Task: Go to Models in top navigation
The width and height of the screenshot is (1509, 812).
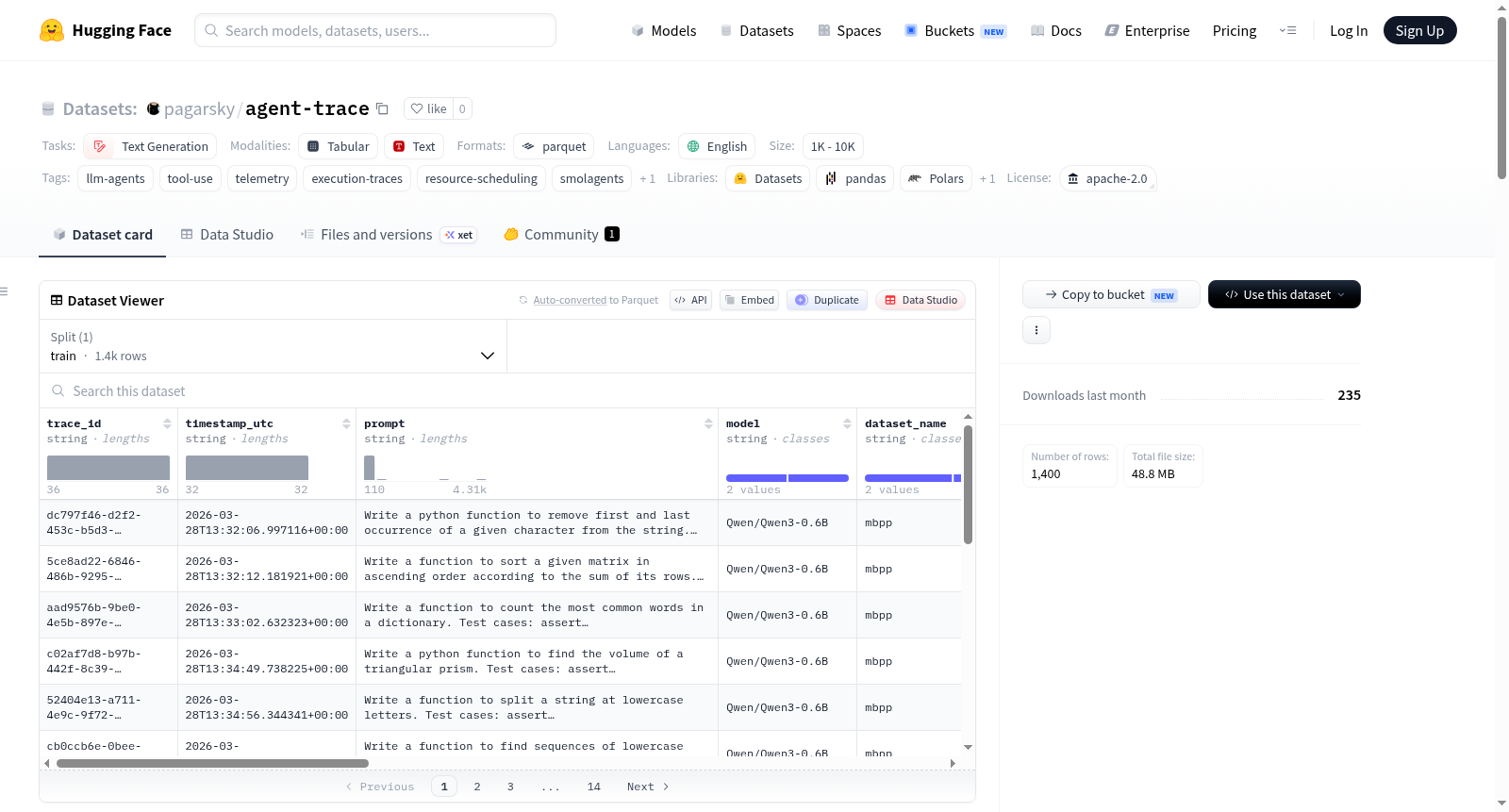Action: pyautogui.click(x=664, y=30)
